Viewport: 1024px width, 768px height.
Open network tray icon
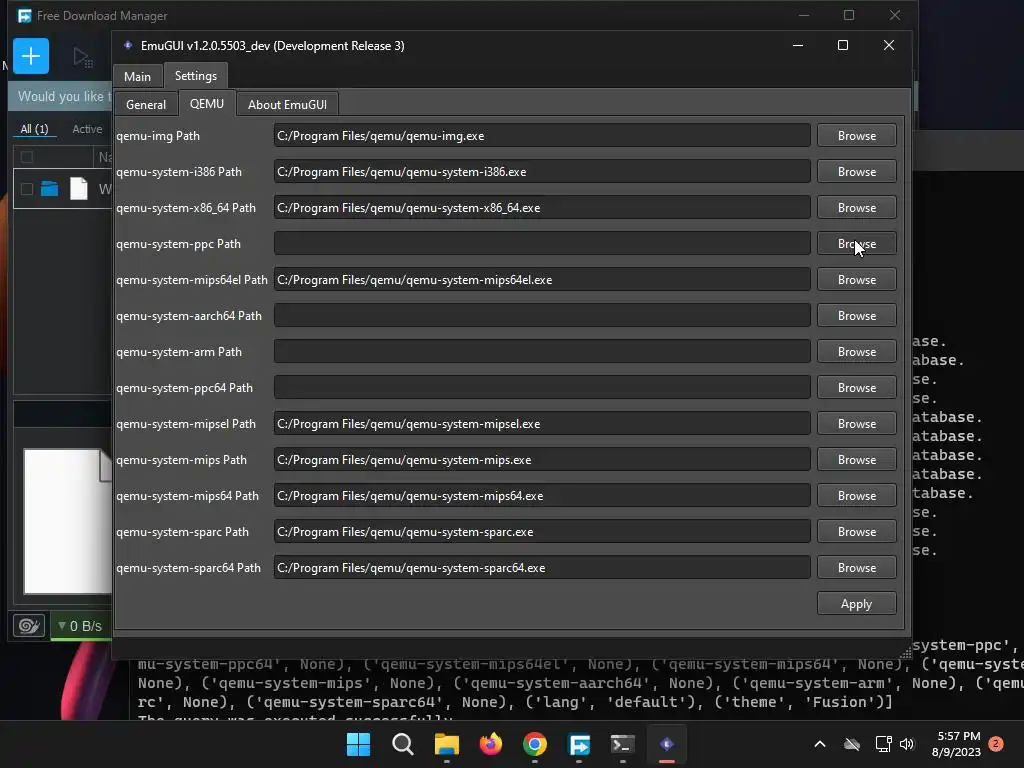pyautogui.click(x=883, y=744)
